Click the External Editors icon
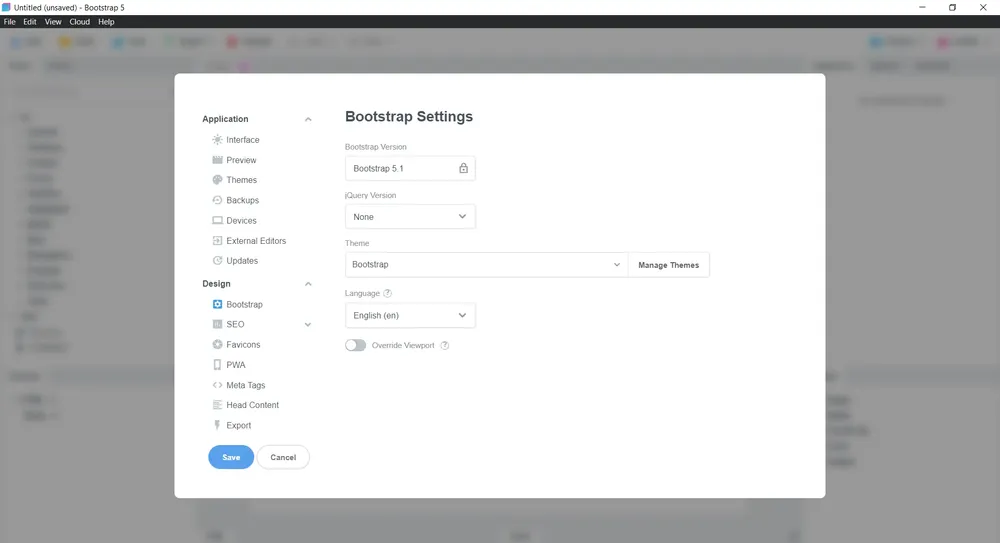The width and height of the screenshot is (1000, 543). (x=217, y=241)
